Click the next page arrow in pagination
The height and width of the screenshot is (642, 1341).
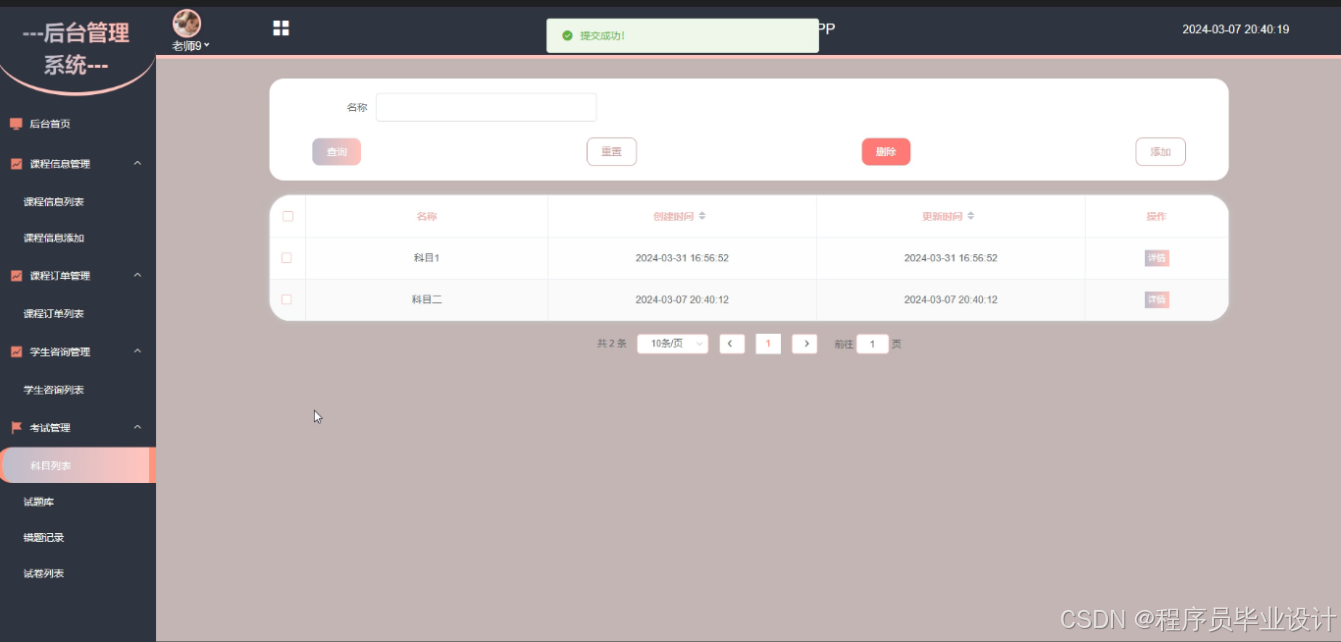(805, 343)
